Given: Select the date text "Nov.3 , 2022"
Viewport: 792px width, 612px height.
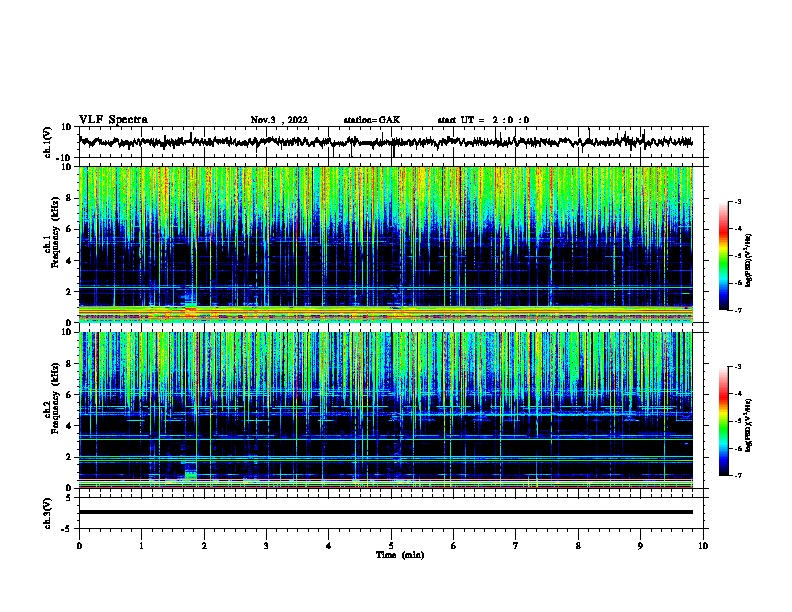Looking at the screenshot, I should (x=279, y=120).
